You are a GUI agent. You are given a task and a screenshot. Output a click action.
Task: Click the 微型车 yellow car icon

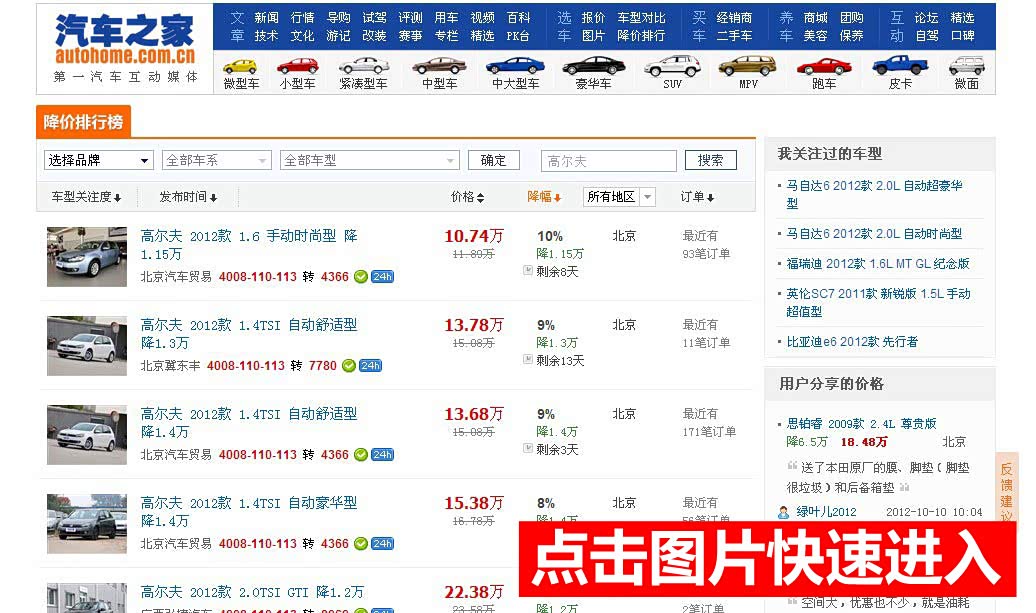240,66
